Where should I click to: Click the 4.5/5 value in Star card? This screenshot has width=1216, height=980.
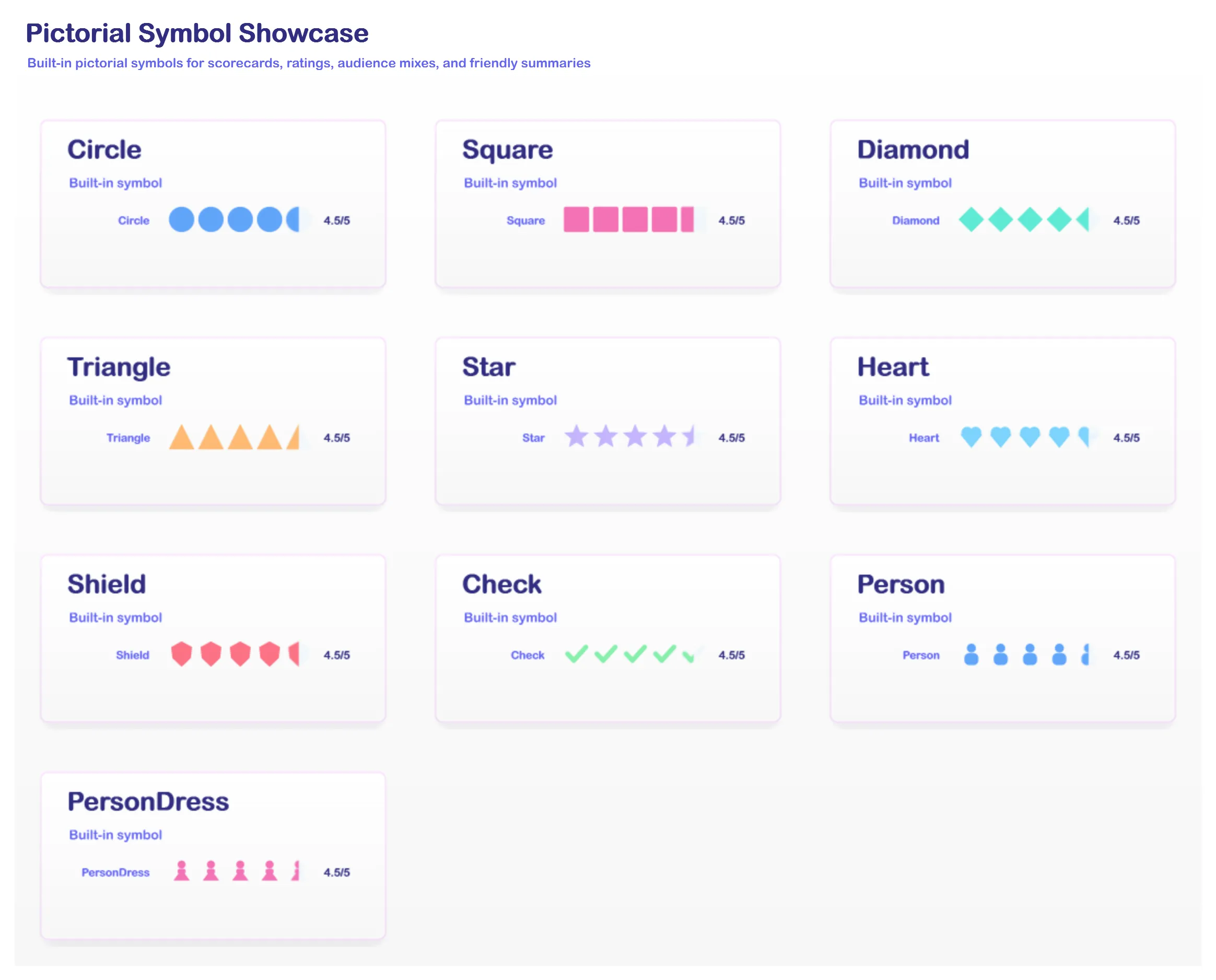coord(731,438)
